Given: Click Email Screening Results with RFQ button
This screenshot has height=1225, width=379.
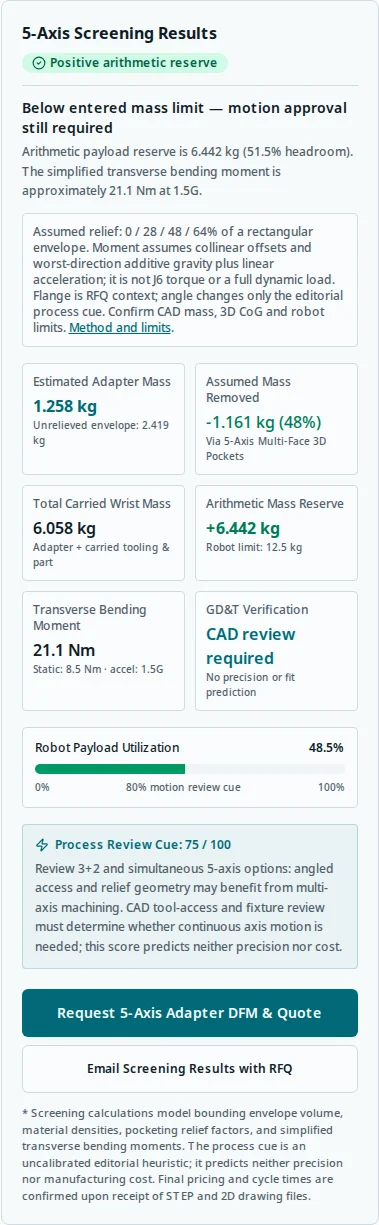Looking at the screenshot, I should pyautogui.click(x=190, y=1069).
